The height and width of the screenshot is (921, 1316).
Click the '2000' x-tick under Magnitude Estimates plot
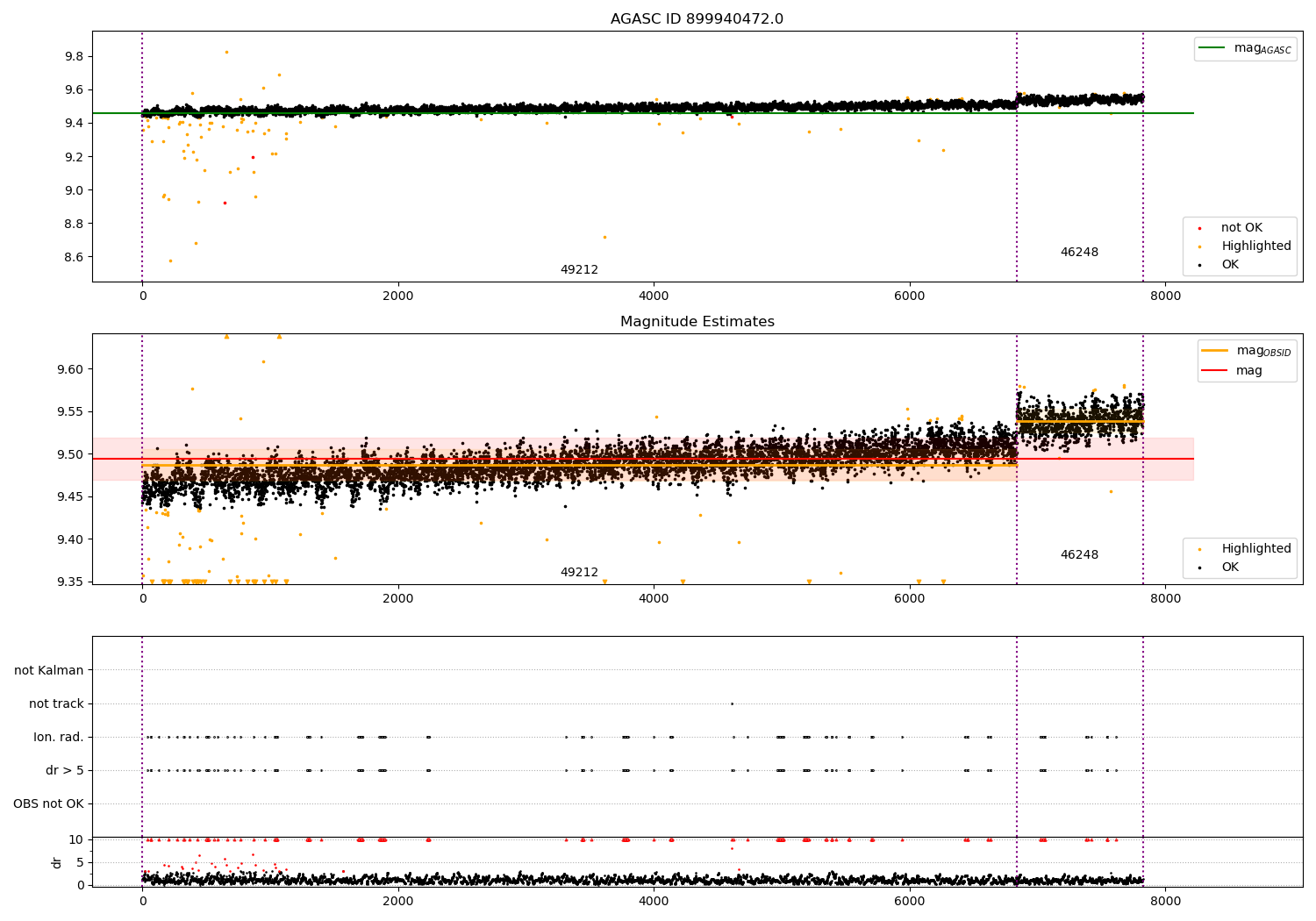(x=398, y=599)
